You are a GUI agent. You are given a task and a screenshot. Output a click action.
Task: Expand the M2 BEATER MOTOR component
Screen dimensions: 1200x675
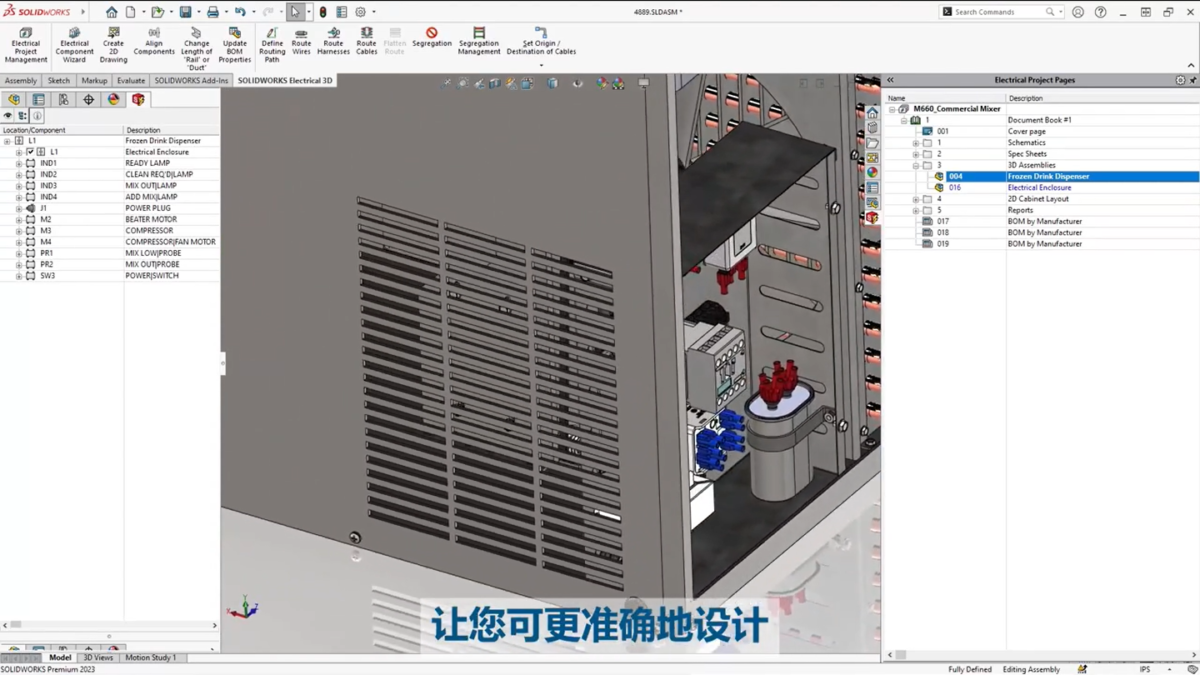(x=19, y=219)
